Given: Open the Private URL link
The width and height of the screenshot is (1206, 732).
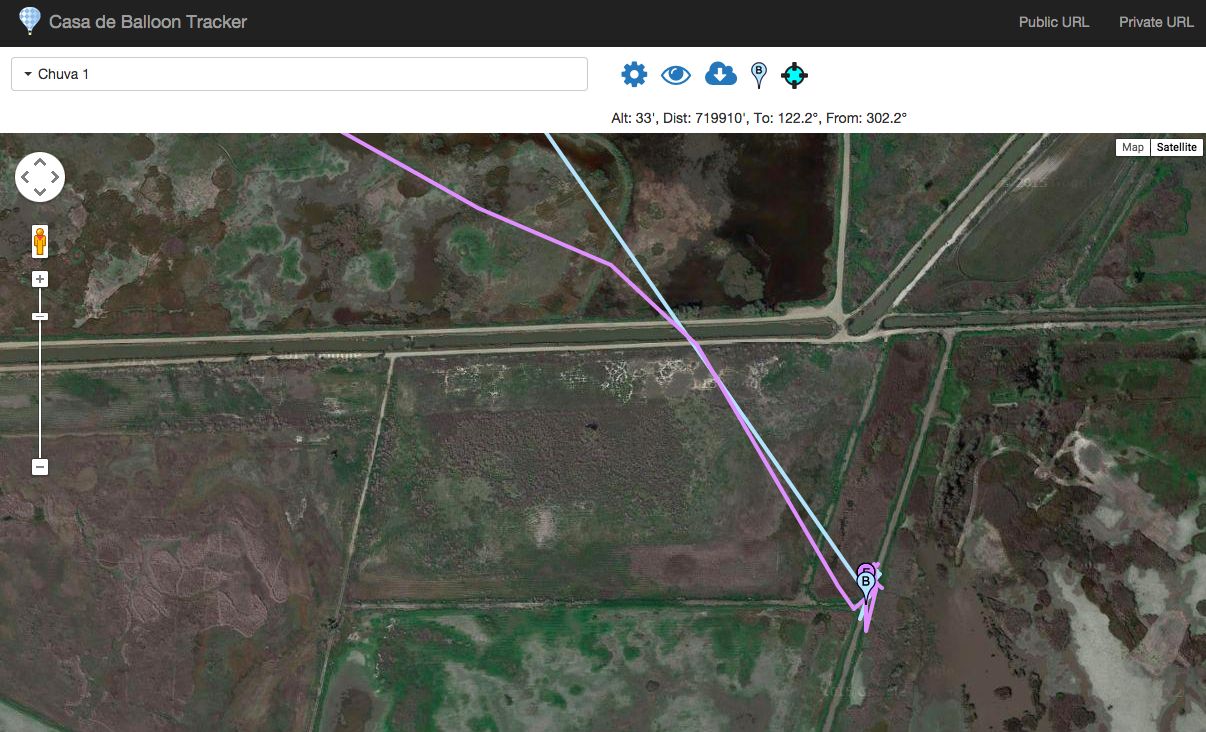Looking at the screenshot, I should [1156, 21].
